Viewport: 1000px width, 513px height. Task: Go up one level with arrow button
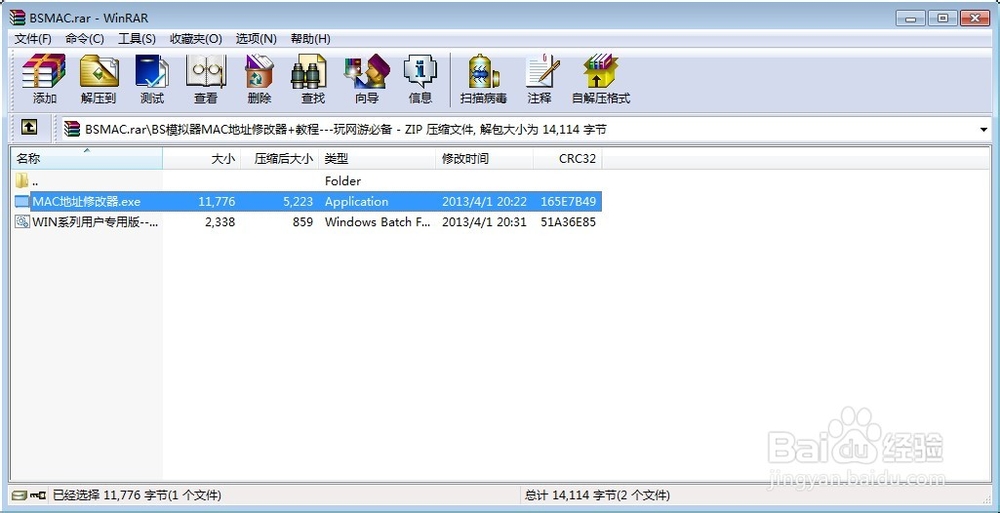[28, 128]
